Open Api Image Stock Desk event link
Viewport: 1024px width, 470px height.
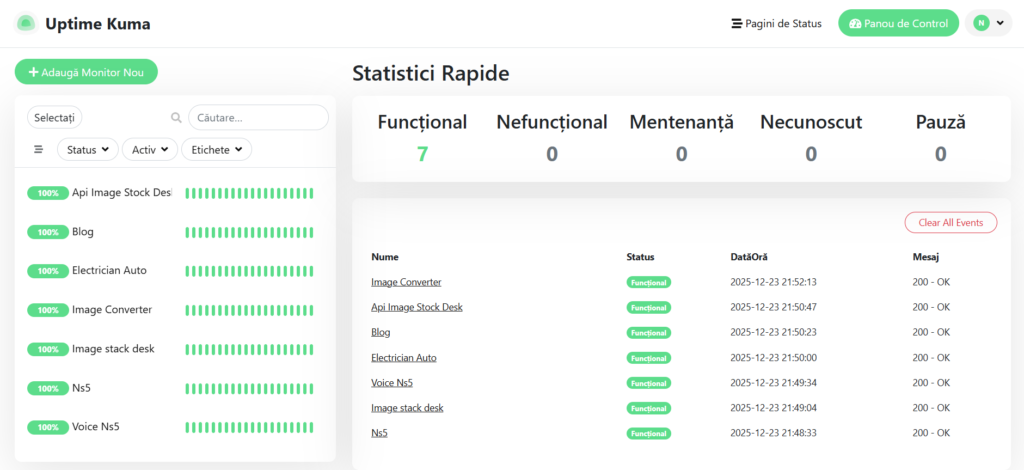417,307
